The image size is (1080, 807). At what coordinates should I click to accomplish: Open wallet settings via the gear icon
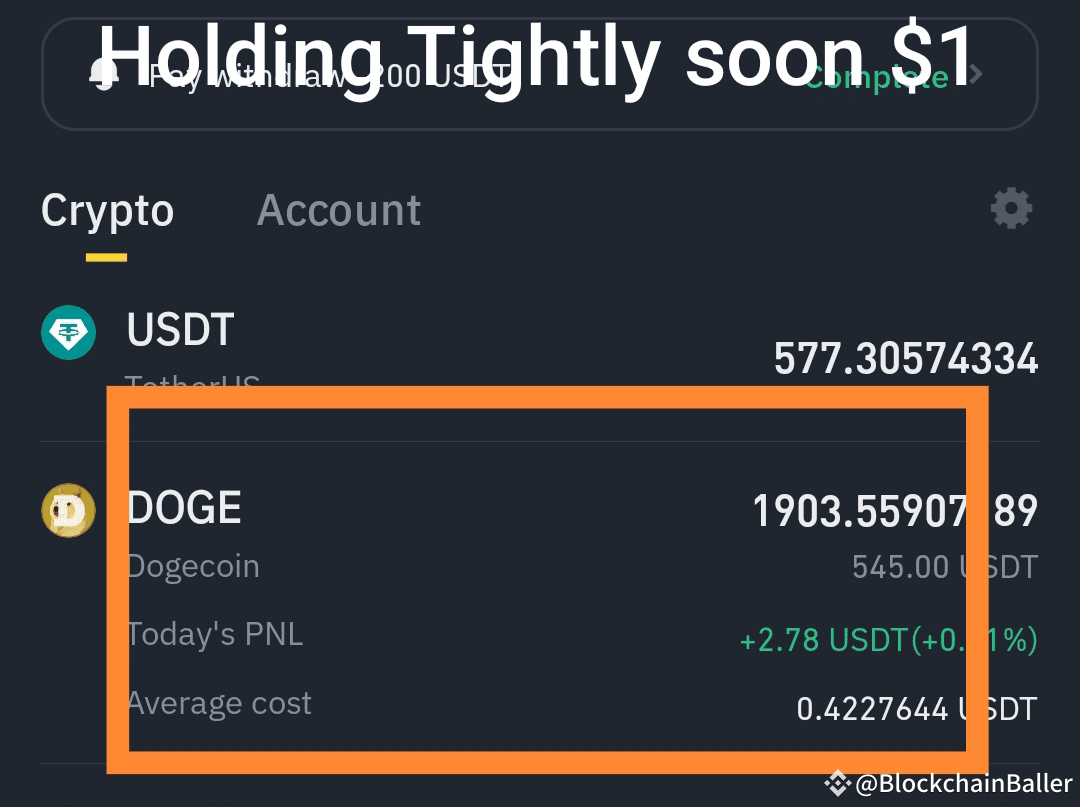pos(1011,209)
